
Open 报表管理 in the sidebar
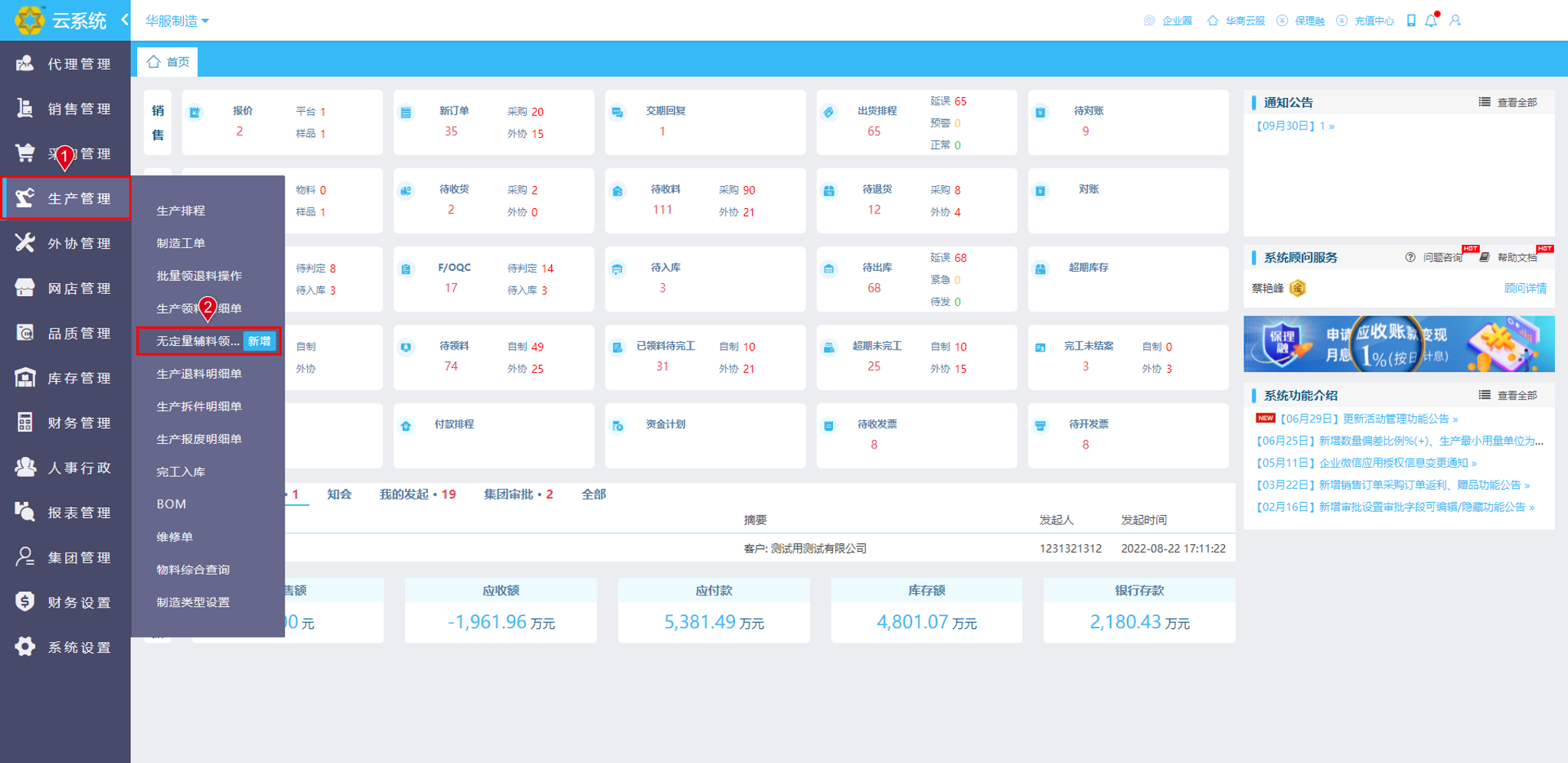(x=65, y=513)
